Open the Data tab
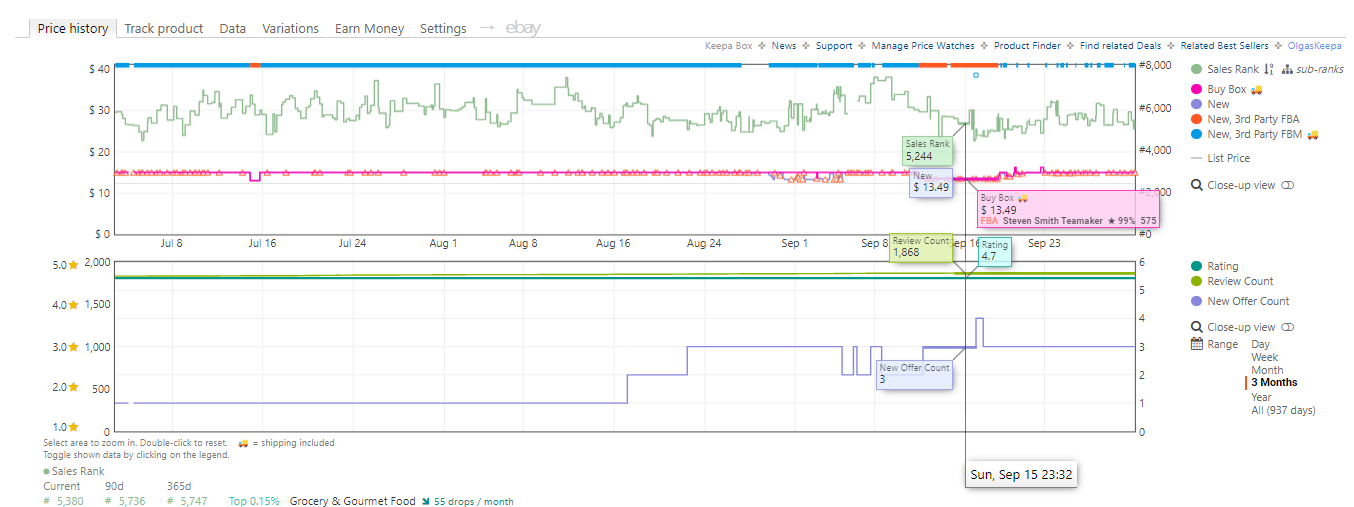1354x507 pixels. tap(233, 28)
